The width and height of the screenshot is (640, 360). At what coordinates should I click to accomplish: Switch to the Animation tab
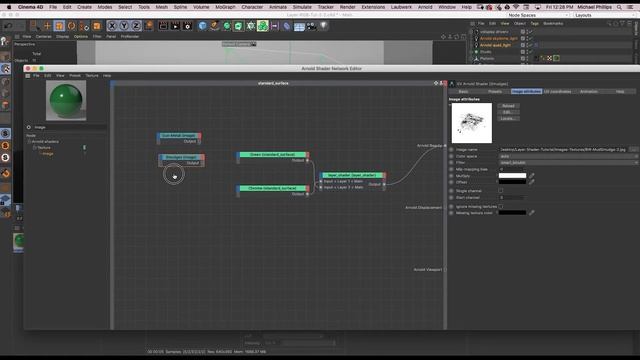(x=589, y=91)
